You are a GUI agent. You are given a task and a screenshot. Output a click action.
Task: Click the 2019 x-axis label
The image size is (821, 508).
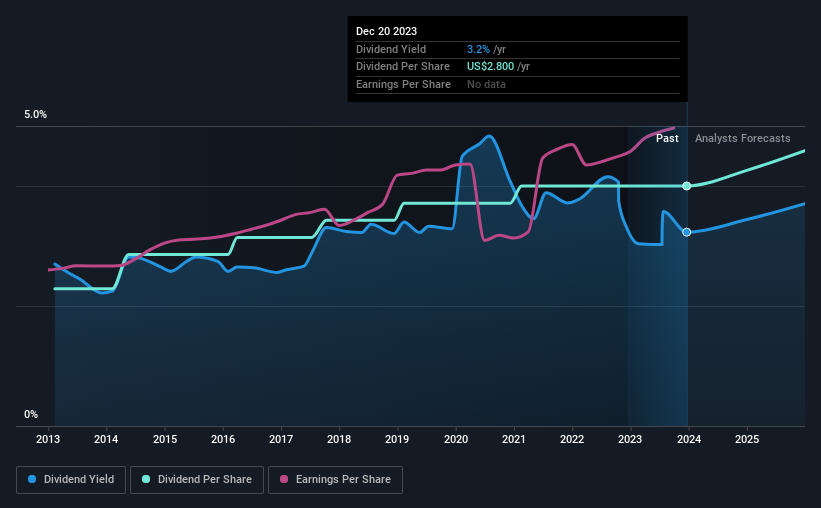point(397,439)
